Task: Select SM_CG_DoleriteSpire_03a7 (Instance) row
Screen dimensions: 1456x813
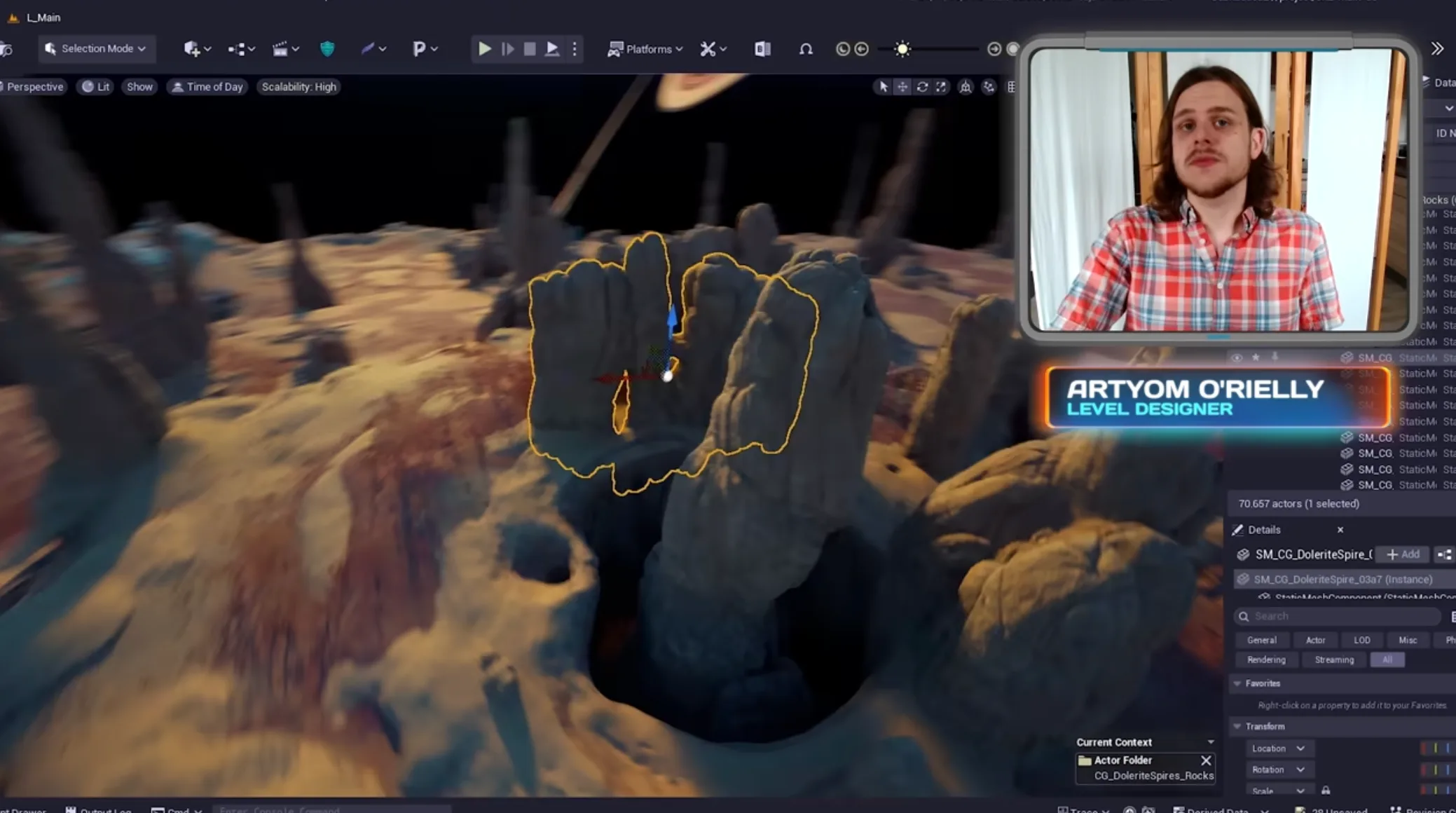Action: pos(1344,579)
